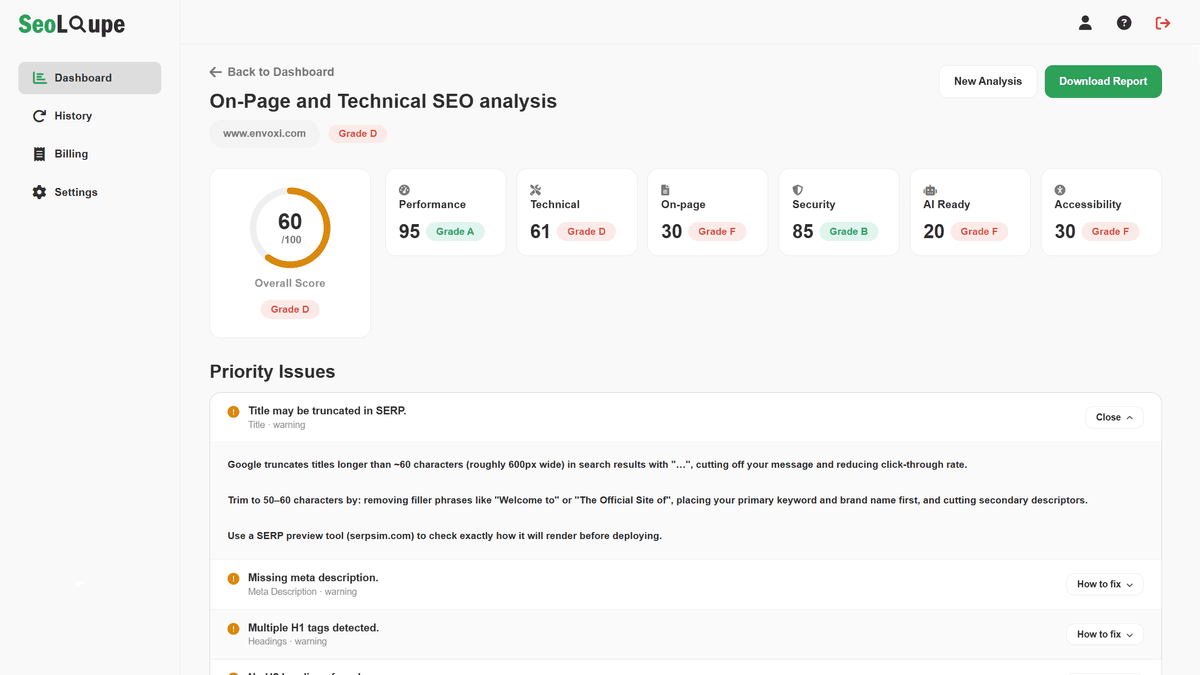
Task: Click the red logout icon
Action: (x=1163, y=23)
